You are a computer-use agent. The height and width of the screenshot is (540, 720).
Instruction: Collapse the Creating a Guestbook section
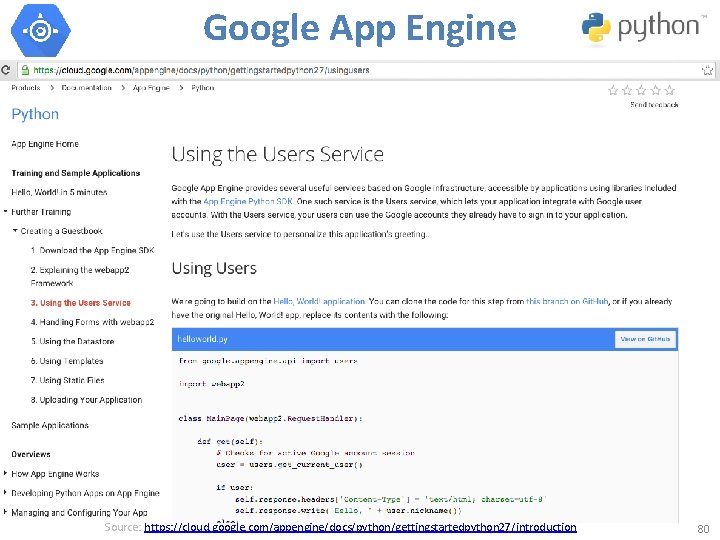point(15,231)
